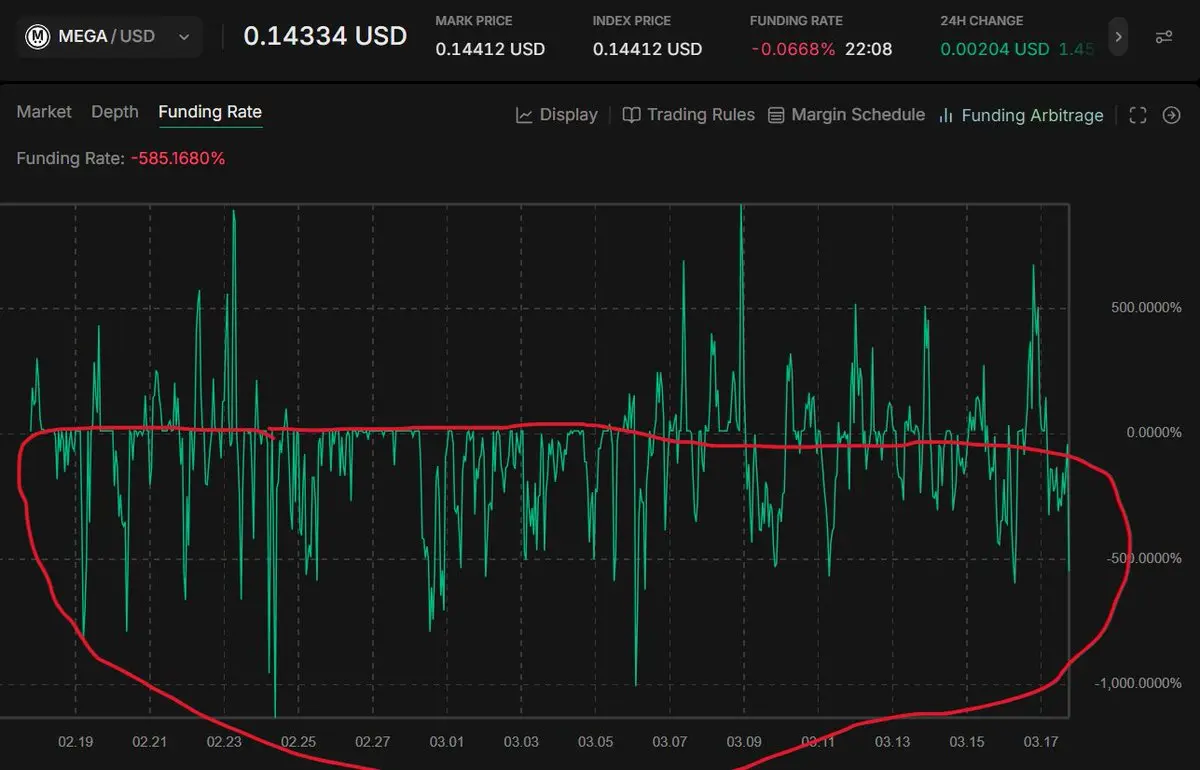Click the chart line icon beside Display

524,115
